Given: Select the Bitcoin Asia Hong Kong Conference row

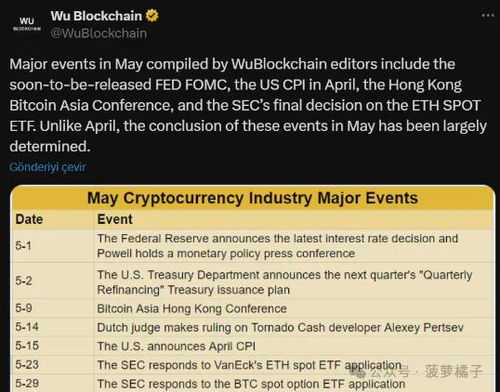Looking at the screenshot, I should tap(252, 308).
